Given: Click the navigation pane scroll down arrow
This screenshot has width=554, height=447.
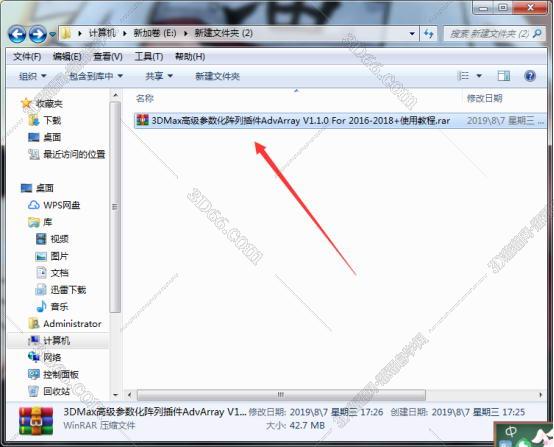Looking at the screenshot, I should pos(115,395).
